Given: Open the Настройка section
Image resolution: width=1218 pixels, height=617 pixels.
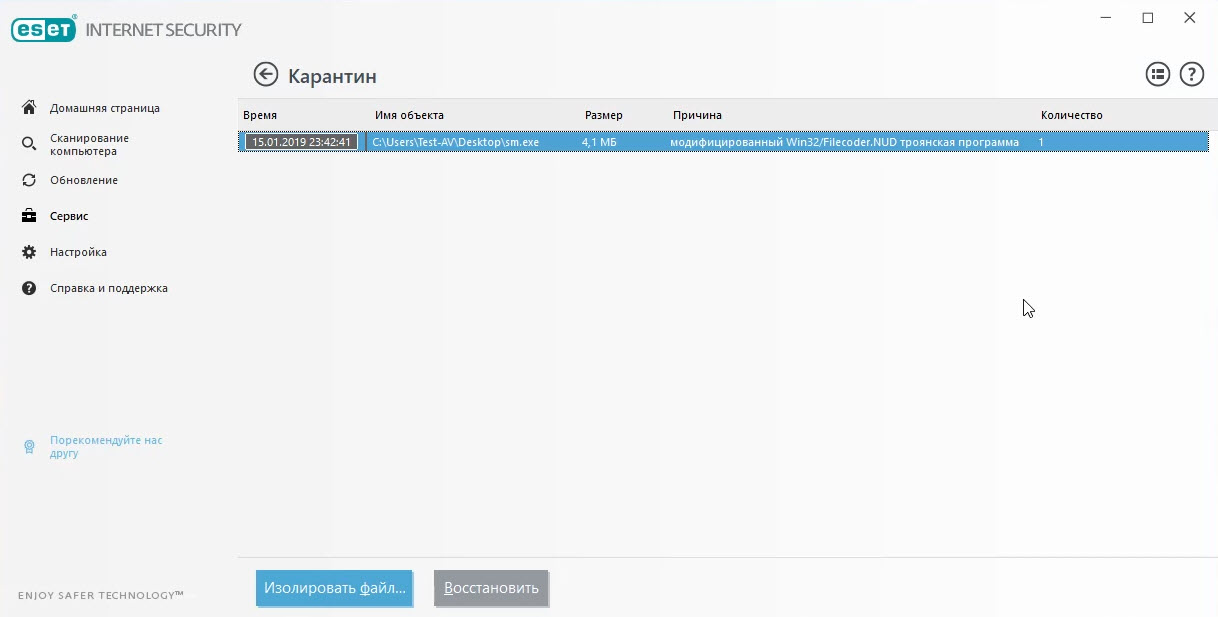Looking at the screenshot, I should coord(78,252).
